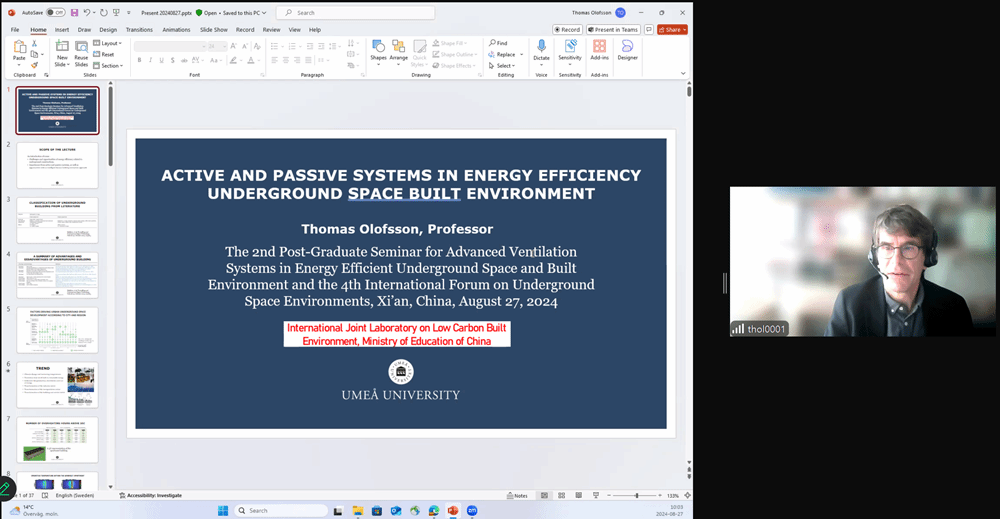The width and height of the screenshot is (1000, 519).
Task: Click English (Sweden) language indicator
Action: [75, 495]
